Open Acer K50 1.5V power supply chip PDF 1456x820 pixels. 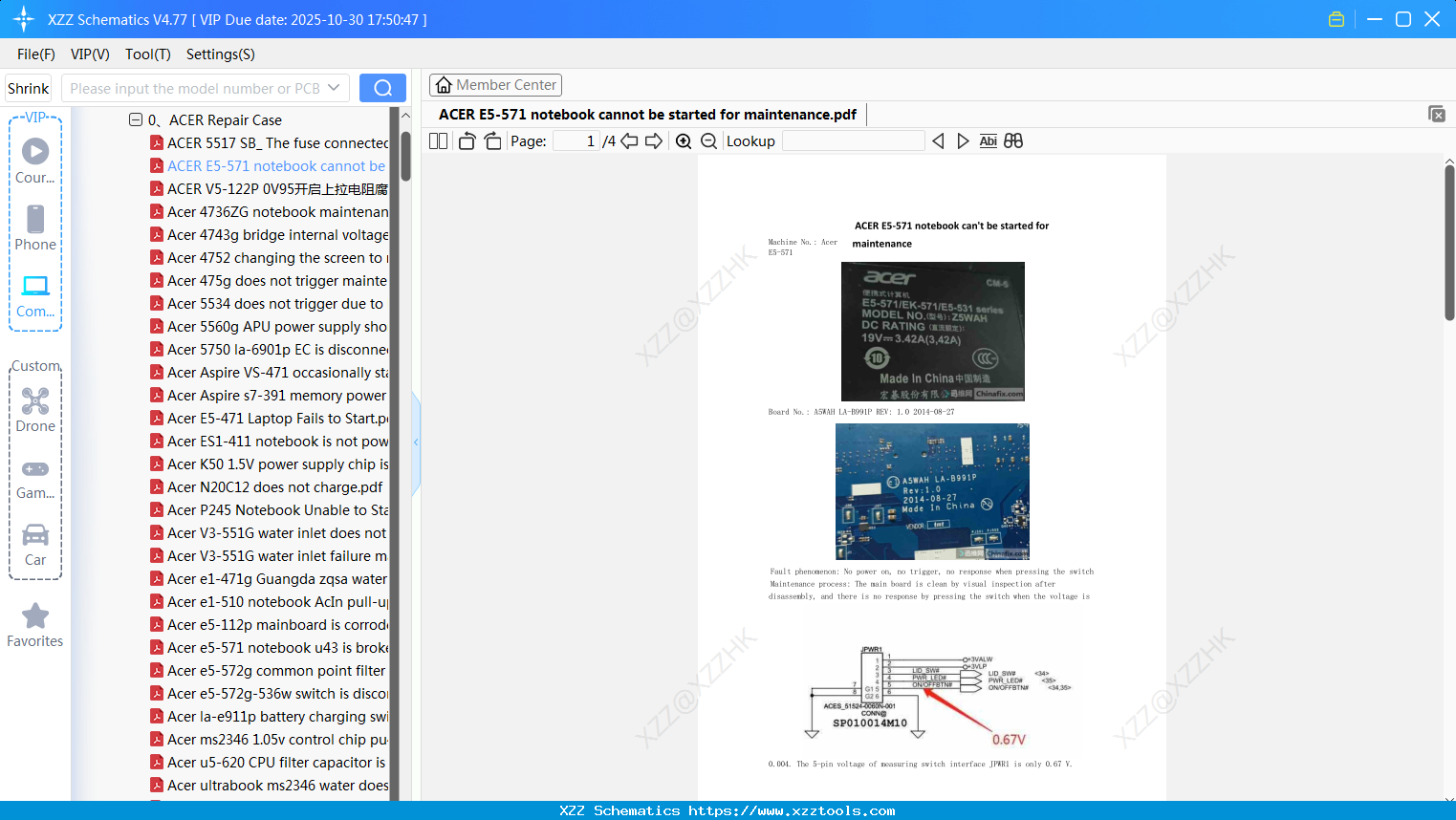pos(270,464)
